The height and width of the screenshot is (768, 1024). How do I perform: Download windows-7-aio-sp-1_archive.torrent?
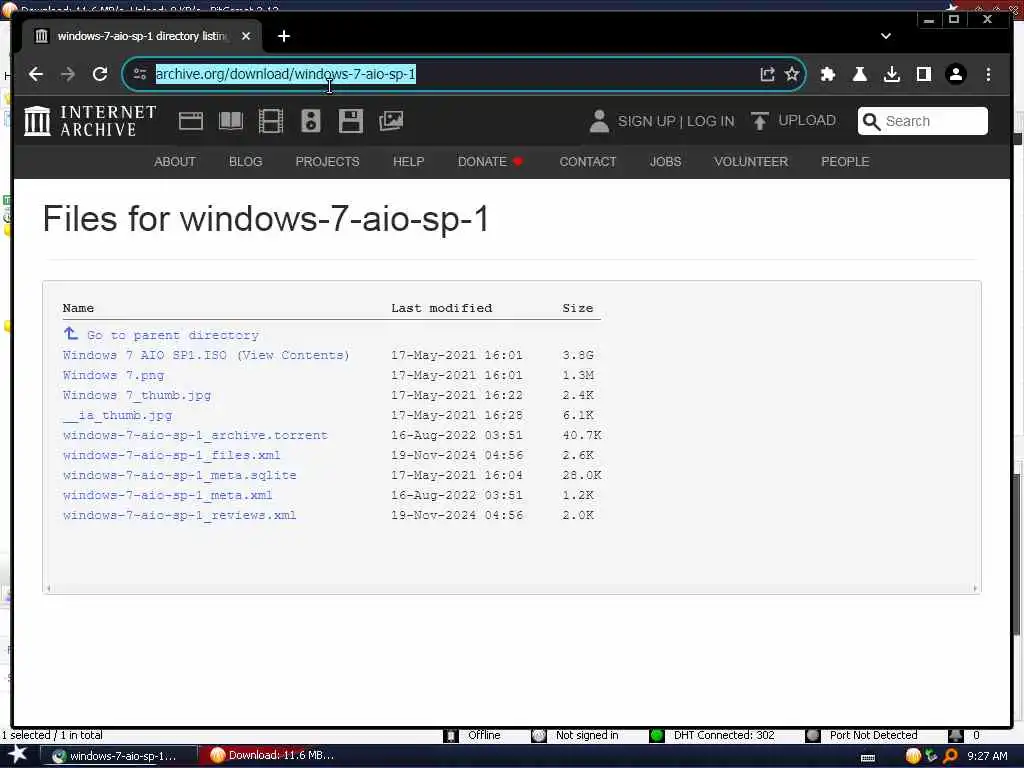(195, 436)
